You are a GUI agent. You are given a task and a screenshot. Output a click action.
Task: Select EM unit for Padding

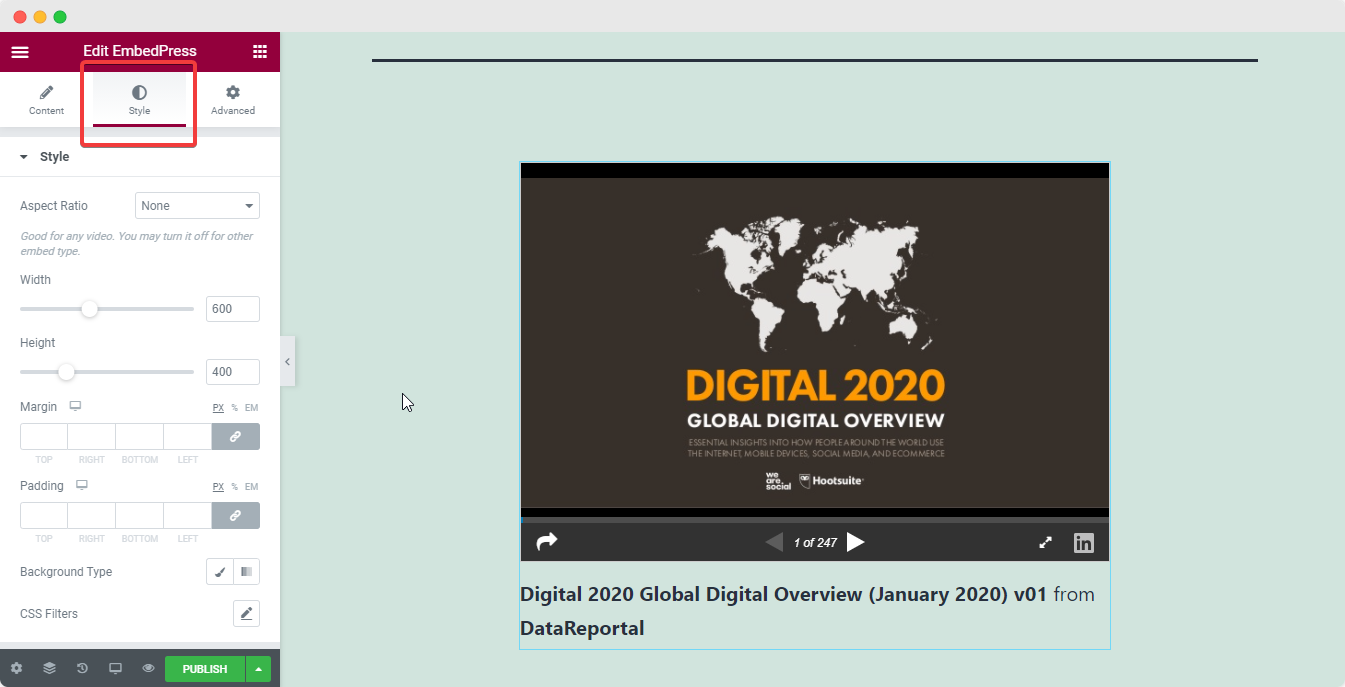252,487
